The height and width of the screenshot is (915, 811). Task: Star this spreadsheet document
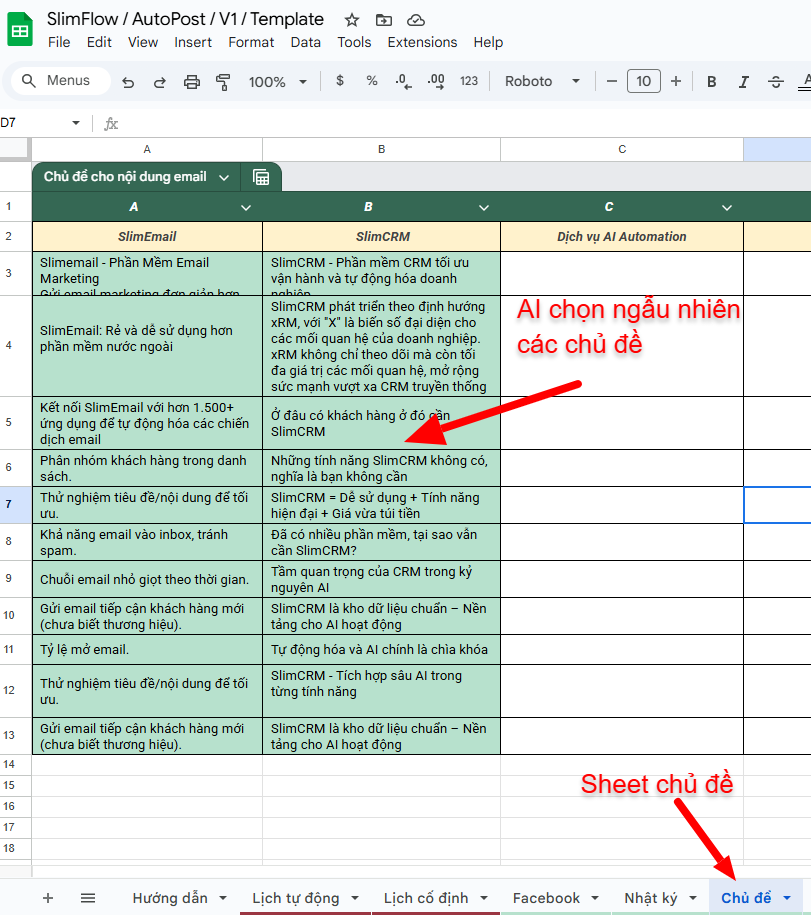tap(352, 20)
